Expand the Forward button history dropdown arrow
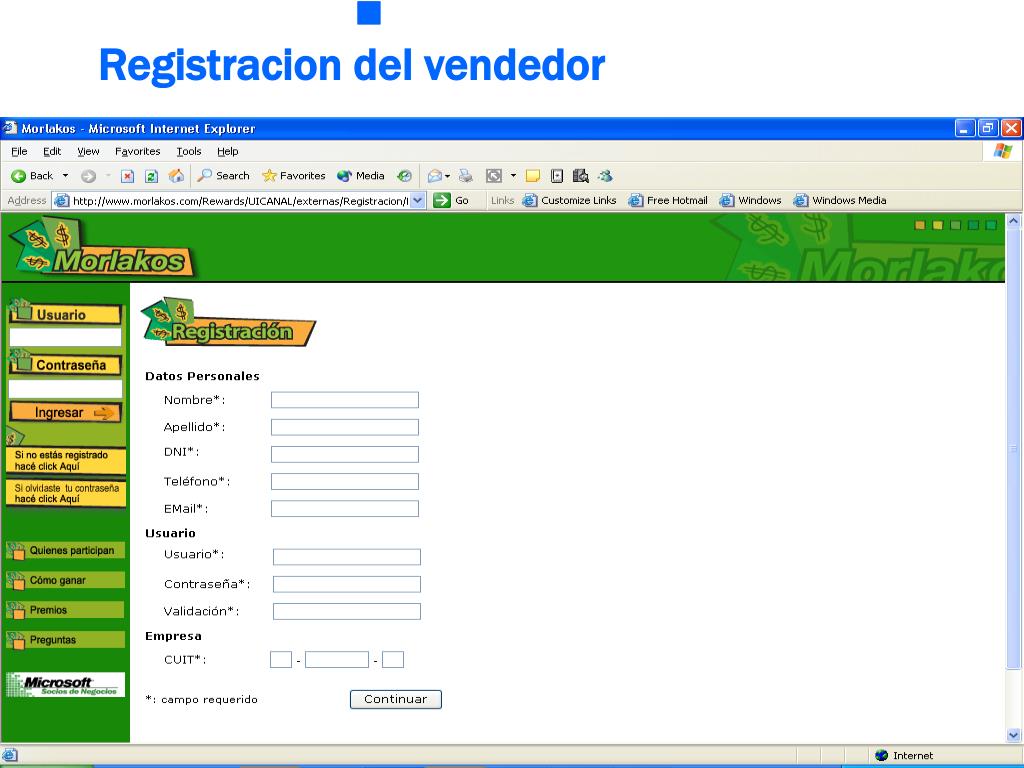The width and height of the screenshot is (1024, 768). coord(108,176)
